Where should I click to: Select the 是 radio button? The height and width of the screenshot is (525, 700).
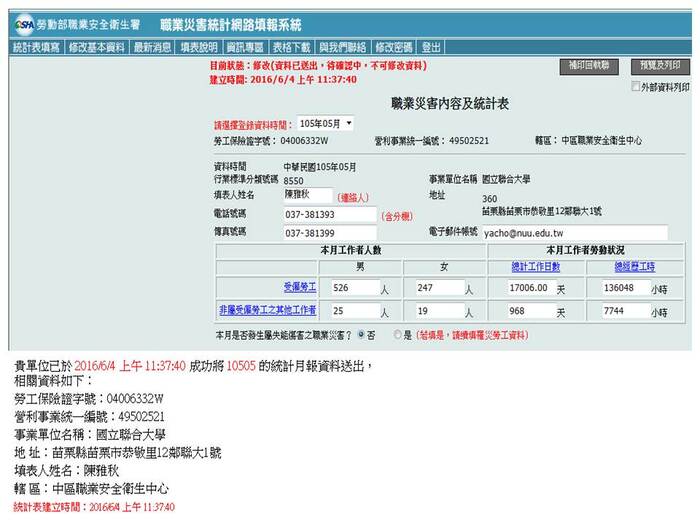coord(397,335)
